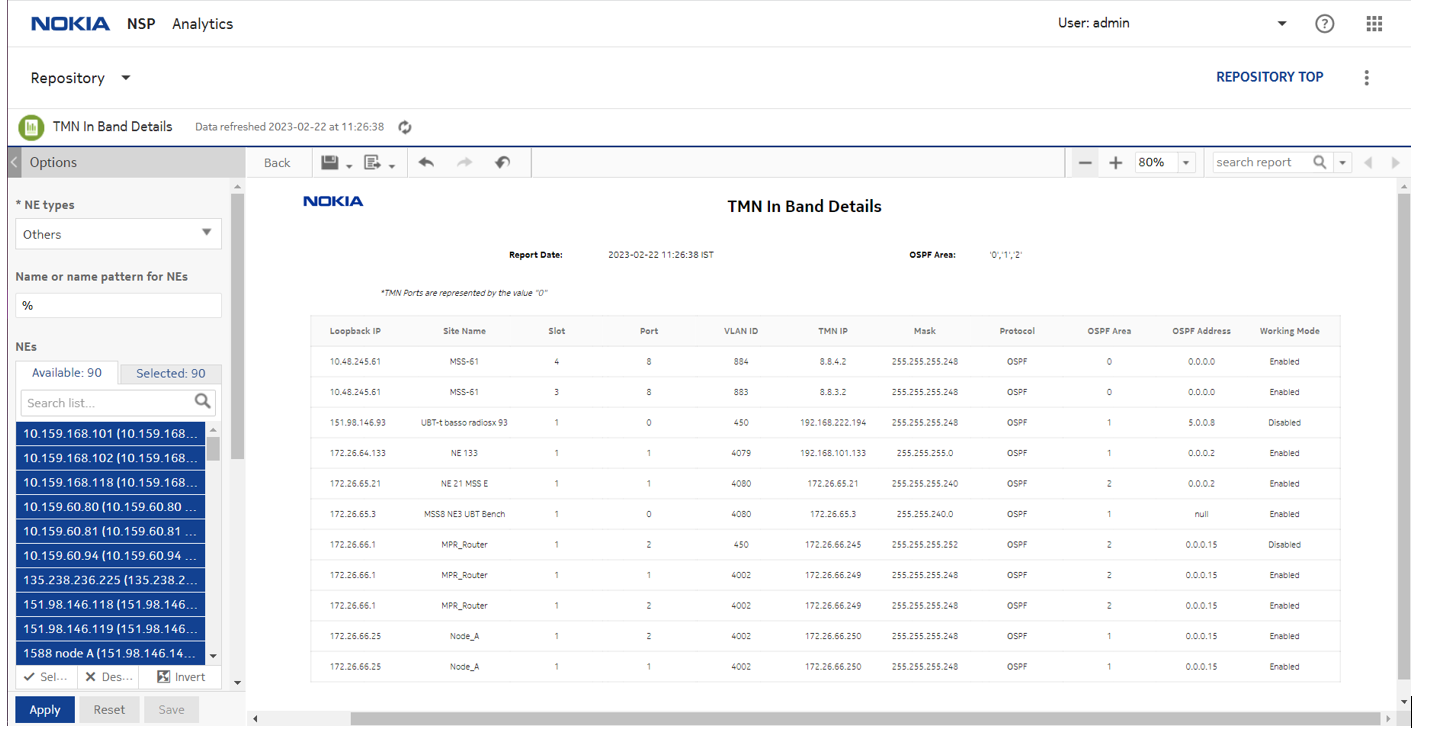Click the zoom out minus button
The width and height of the screenshot is (1432, 729).
[x=1085, y=163]
